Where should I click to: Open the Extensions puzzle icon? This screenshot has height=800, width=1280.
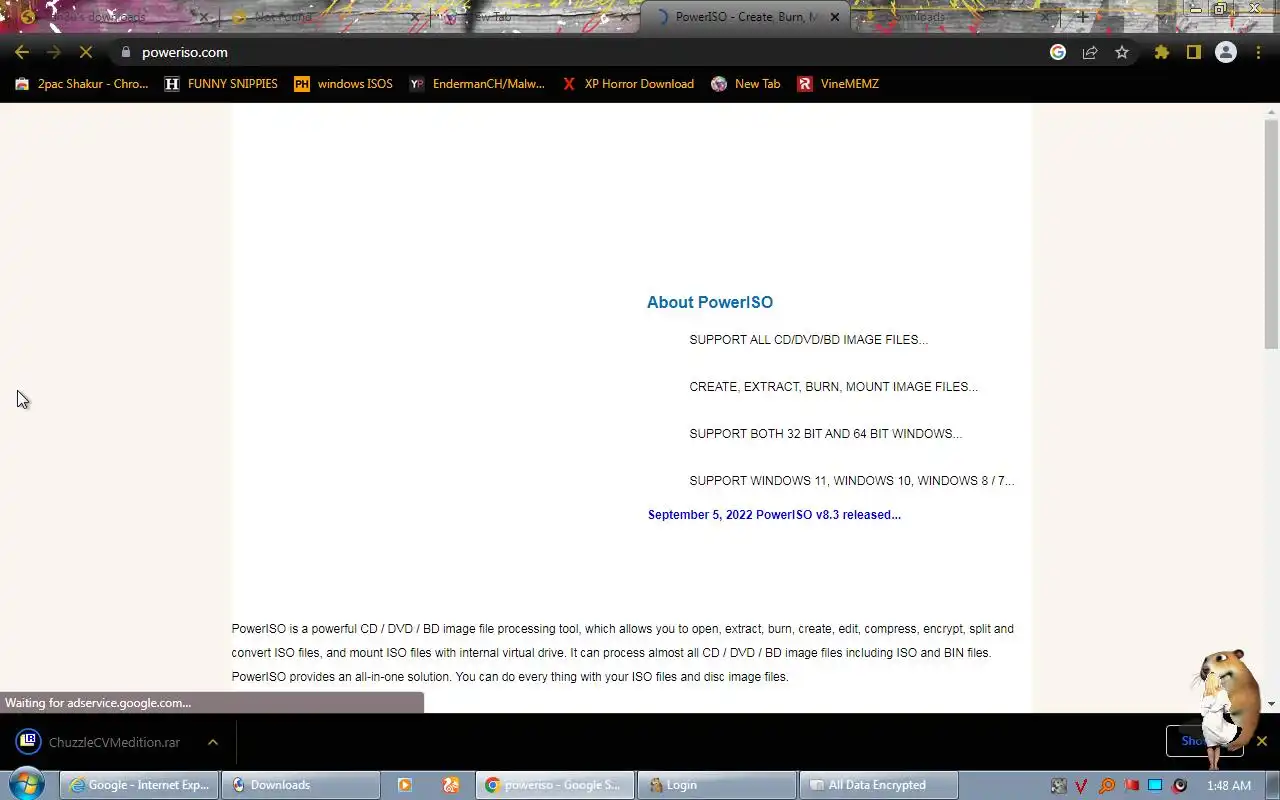point(1161,52)
